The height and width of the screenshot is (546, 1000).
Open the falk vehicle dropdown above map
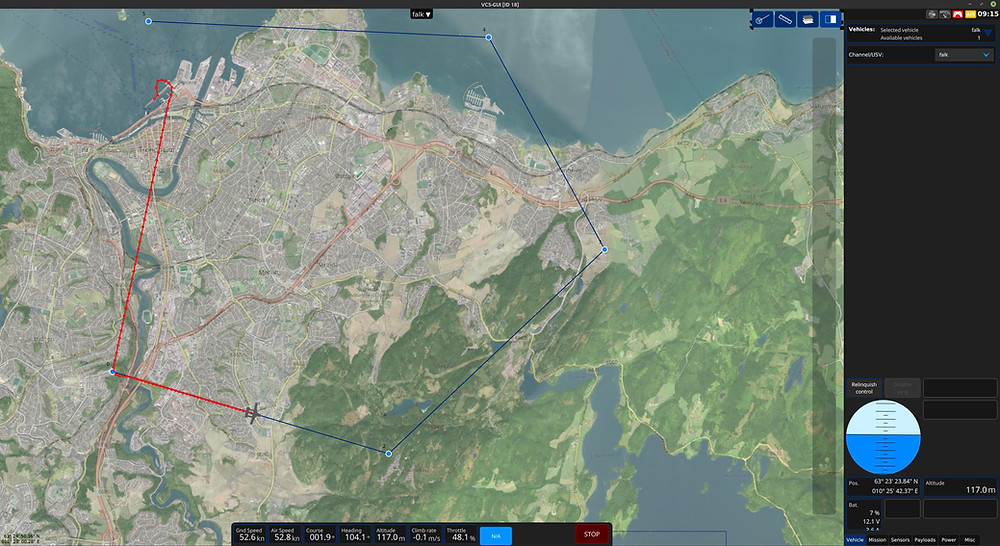(421, 14)
